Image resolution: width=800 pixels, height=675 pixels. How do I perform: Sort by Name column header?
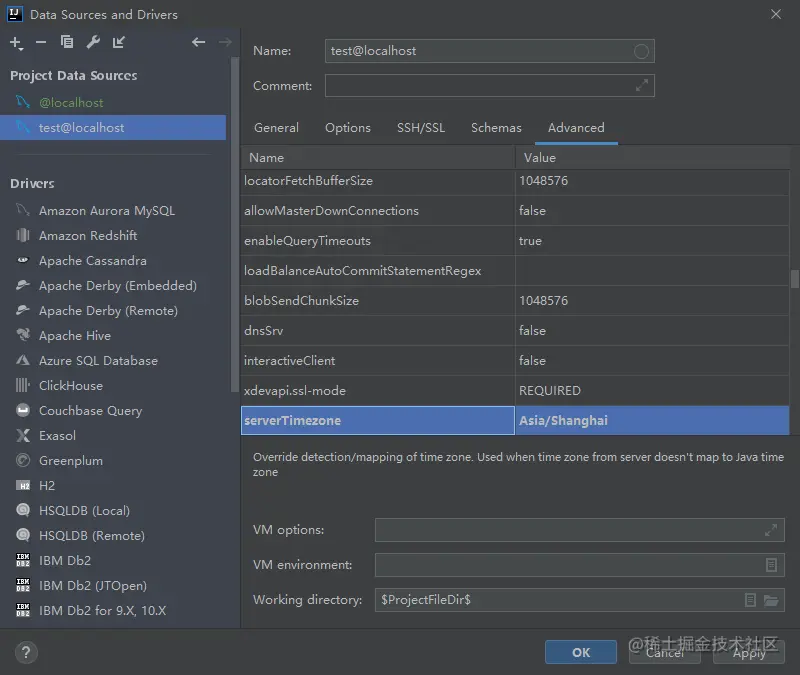coord(378,158)
